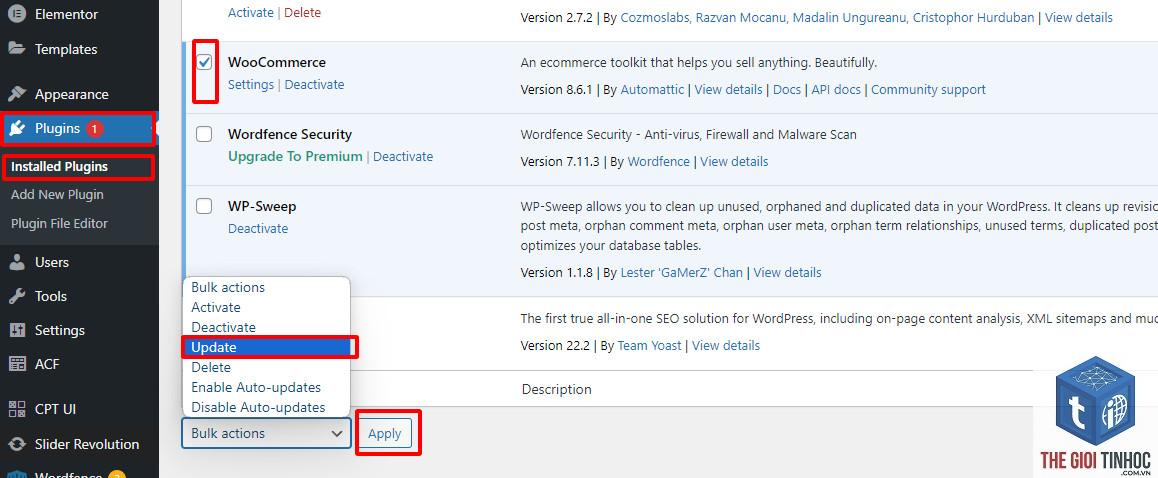This screenshot has height=478, width=1158.
Task: Click the Appearance paintbrush icon
Action: tap(16, 94)
